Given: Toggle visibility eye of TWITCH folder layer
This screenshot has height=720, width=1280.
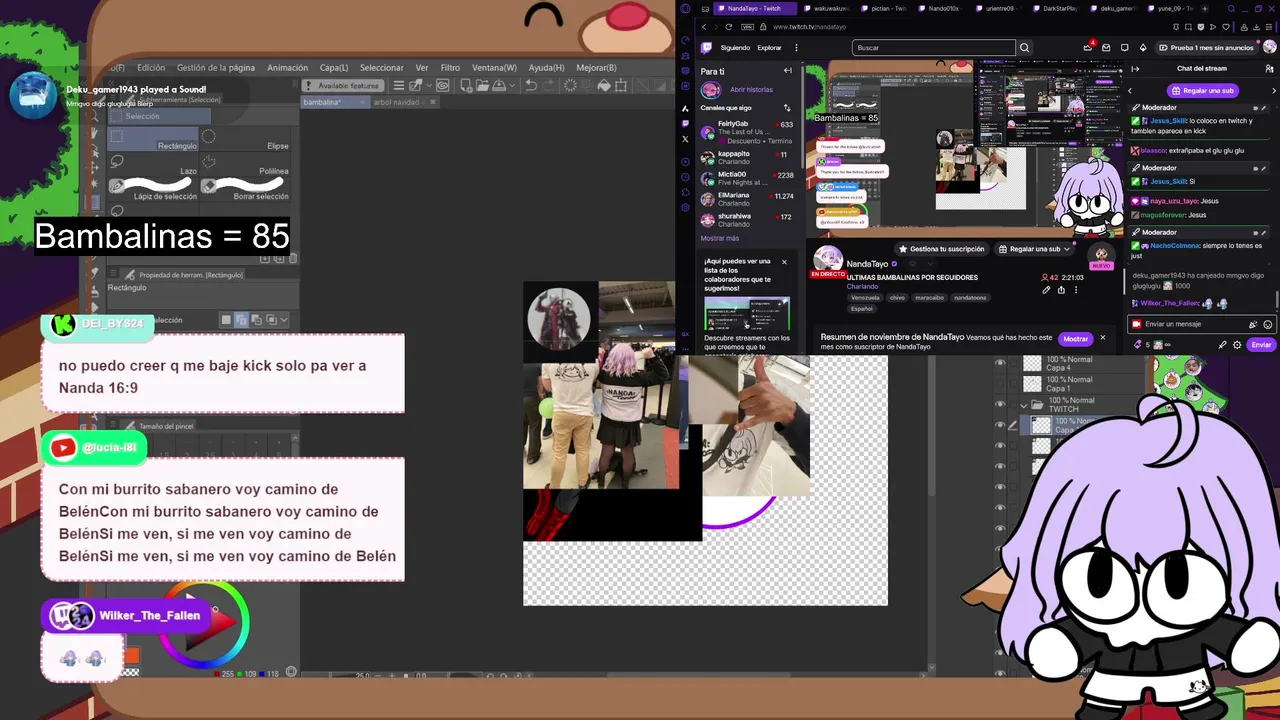Looking at the screenshot, I should (x=1000, y=404).
